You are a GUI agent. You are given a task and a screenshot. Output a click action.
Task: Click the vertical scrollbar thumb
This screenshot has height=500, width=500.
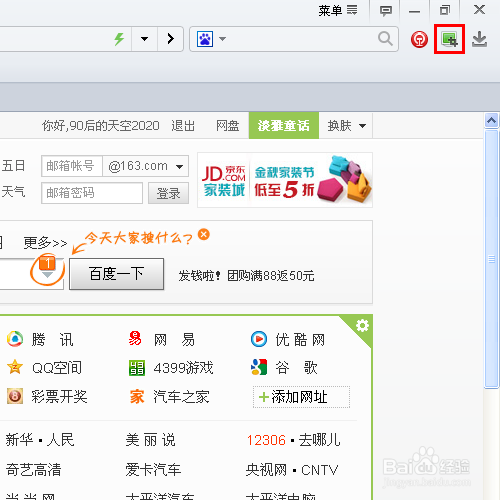[492, 259]
